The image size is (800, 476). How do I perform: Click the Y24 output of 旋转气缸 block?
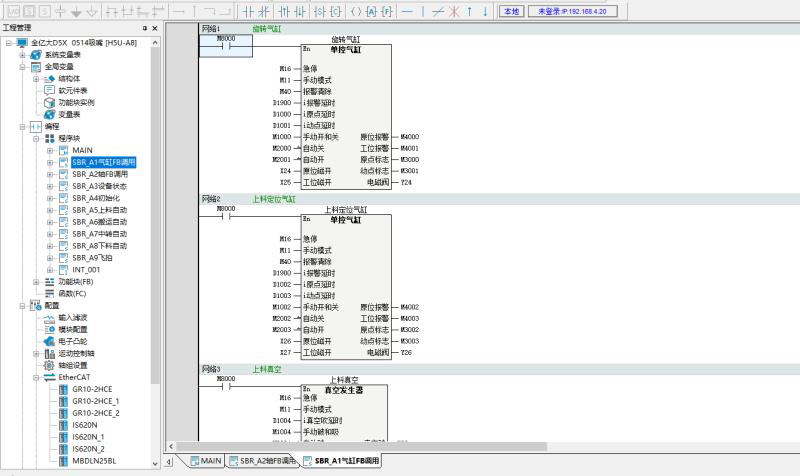[406, 182]
